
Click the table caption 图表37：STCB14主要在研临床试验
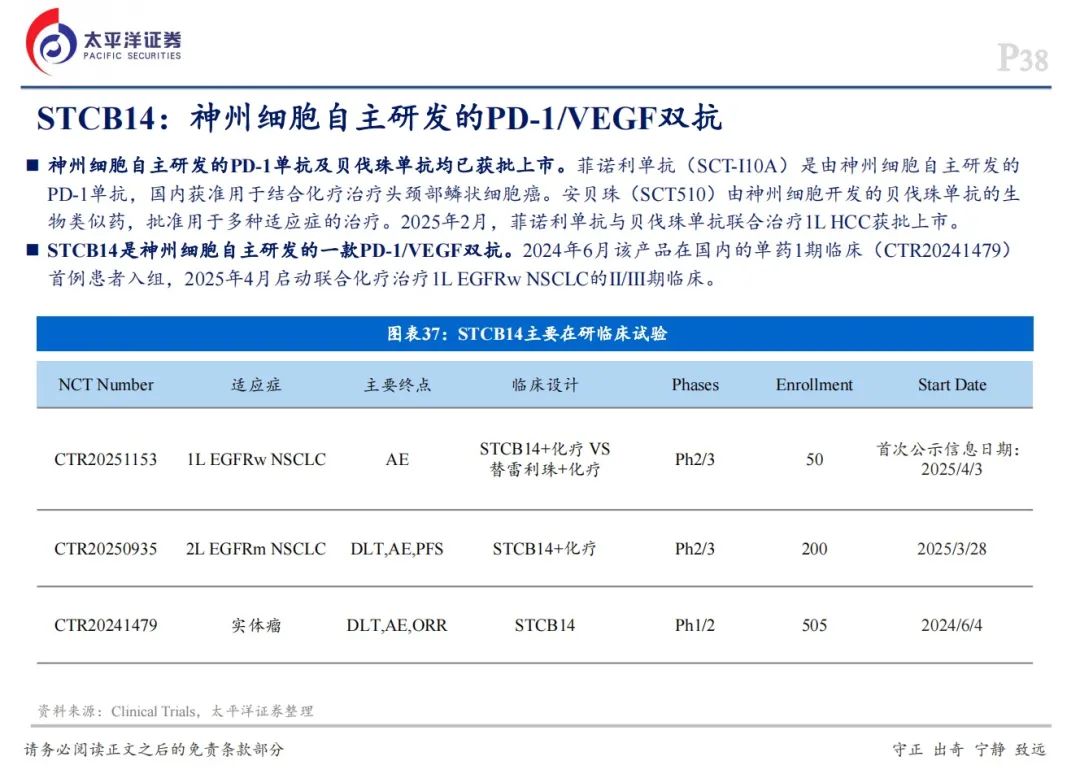coord(527,334)
